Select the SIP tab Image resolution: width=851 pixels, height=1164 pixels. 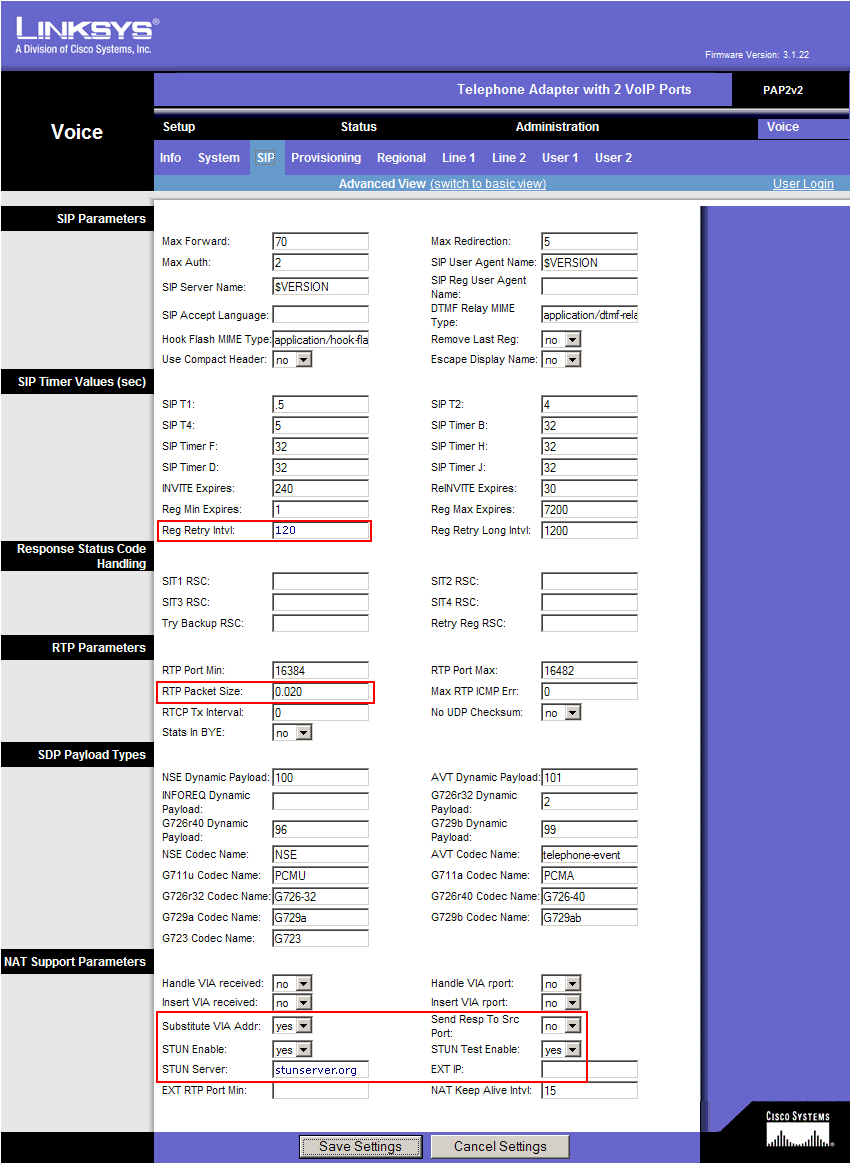tap(266, 157)
